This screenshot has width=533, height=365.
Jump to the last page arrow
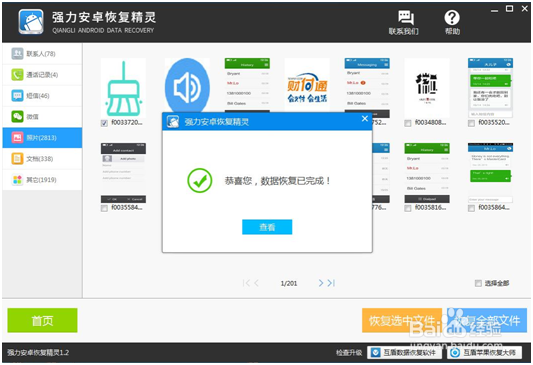(x=331, y=283)
